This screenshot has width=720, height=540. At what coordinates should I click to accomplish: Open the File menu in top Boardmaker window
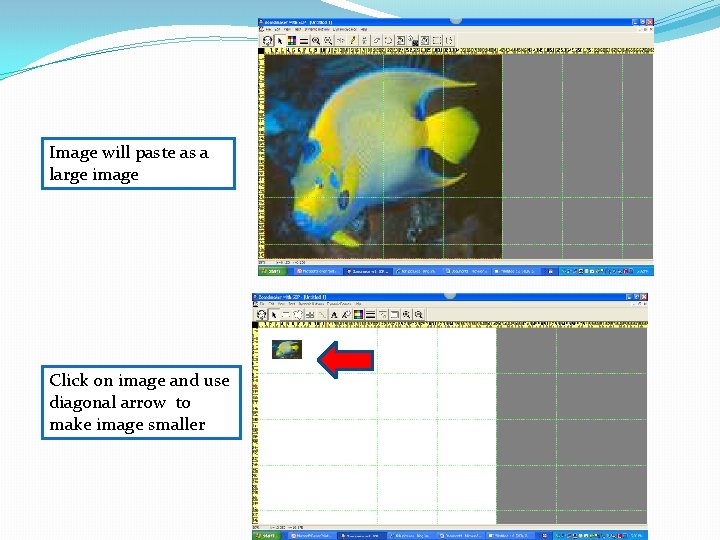[x=269, y=29]
